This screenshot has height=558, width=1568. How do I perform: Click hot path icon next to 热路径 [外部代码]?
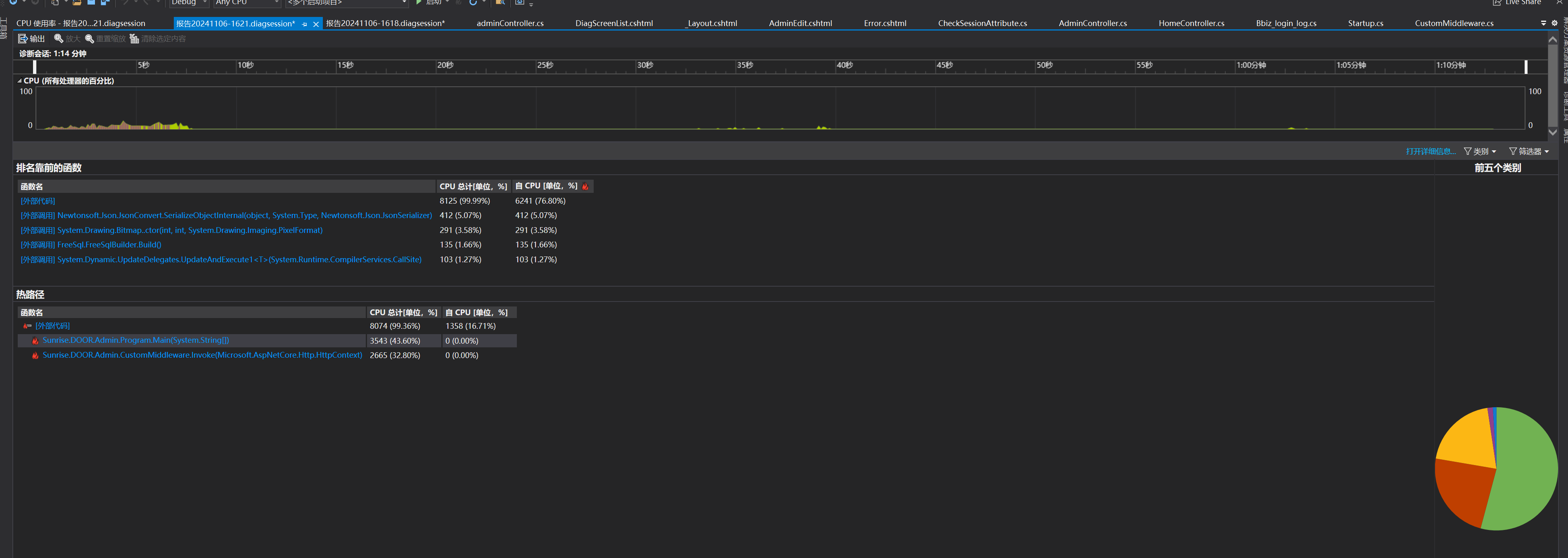(x=27, y=327)
